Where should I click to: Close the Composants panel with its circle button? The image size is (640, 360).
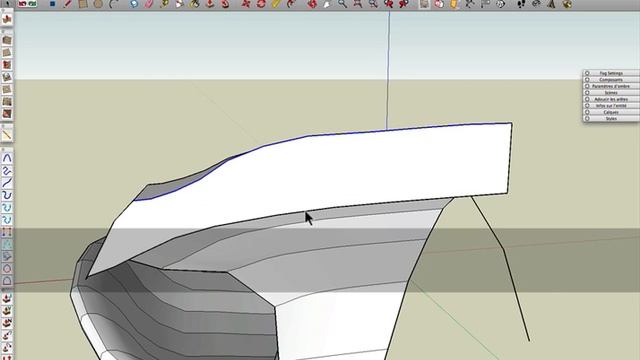tap(587, 80)
